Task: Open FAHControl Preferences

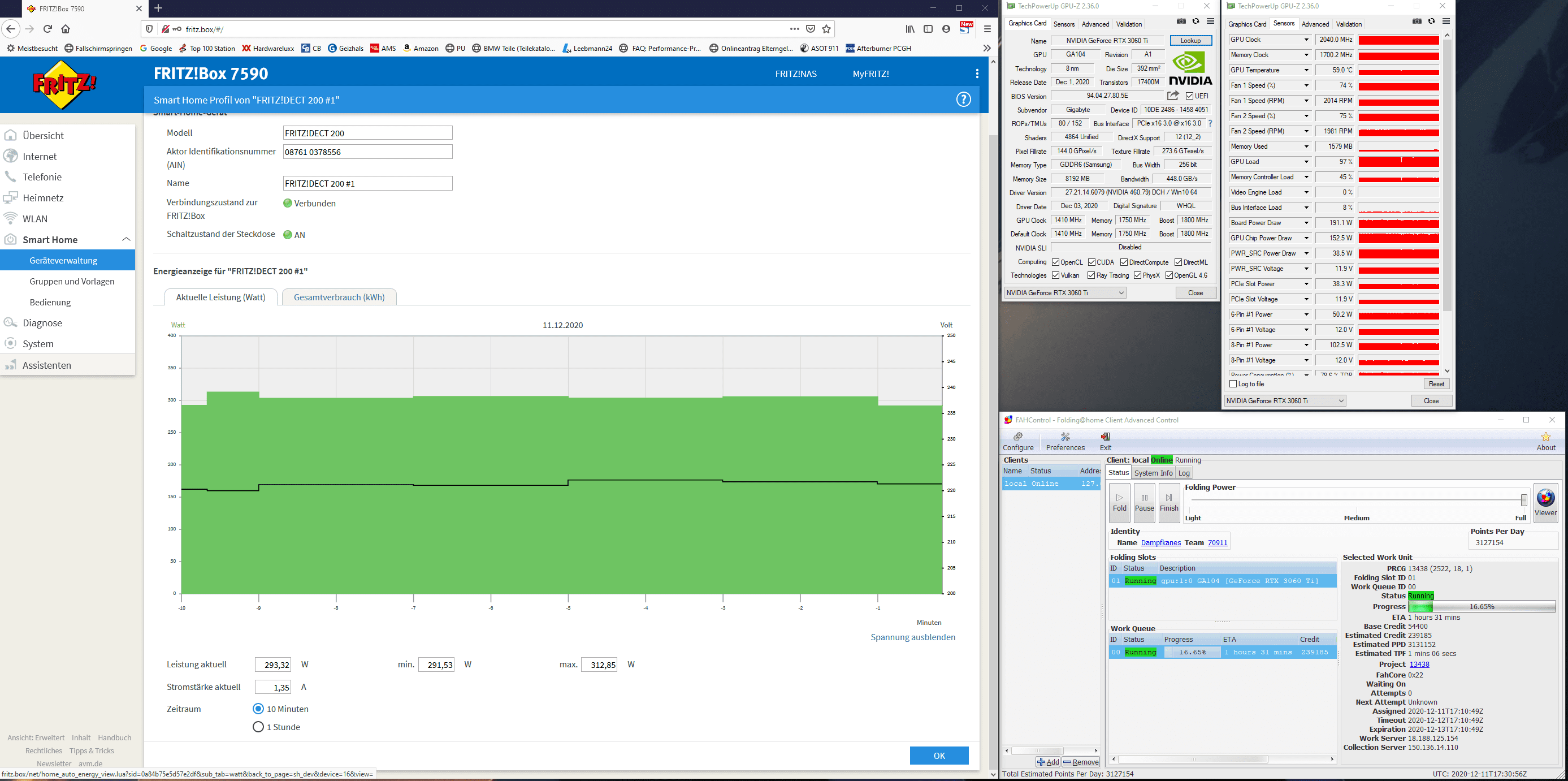Action: click(x=1065, y=442)
